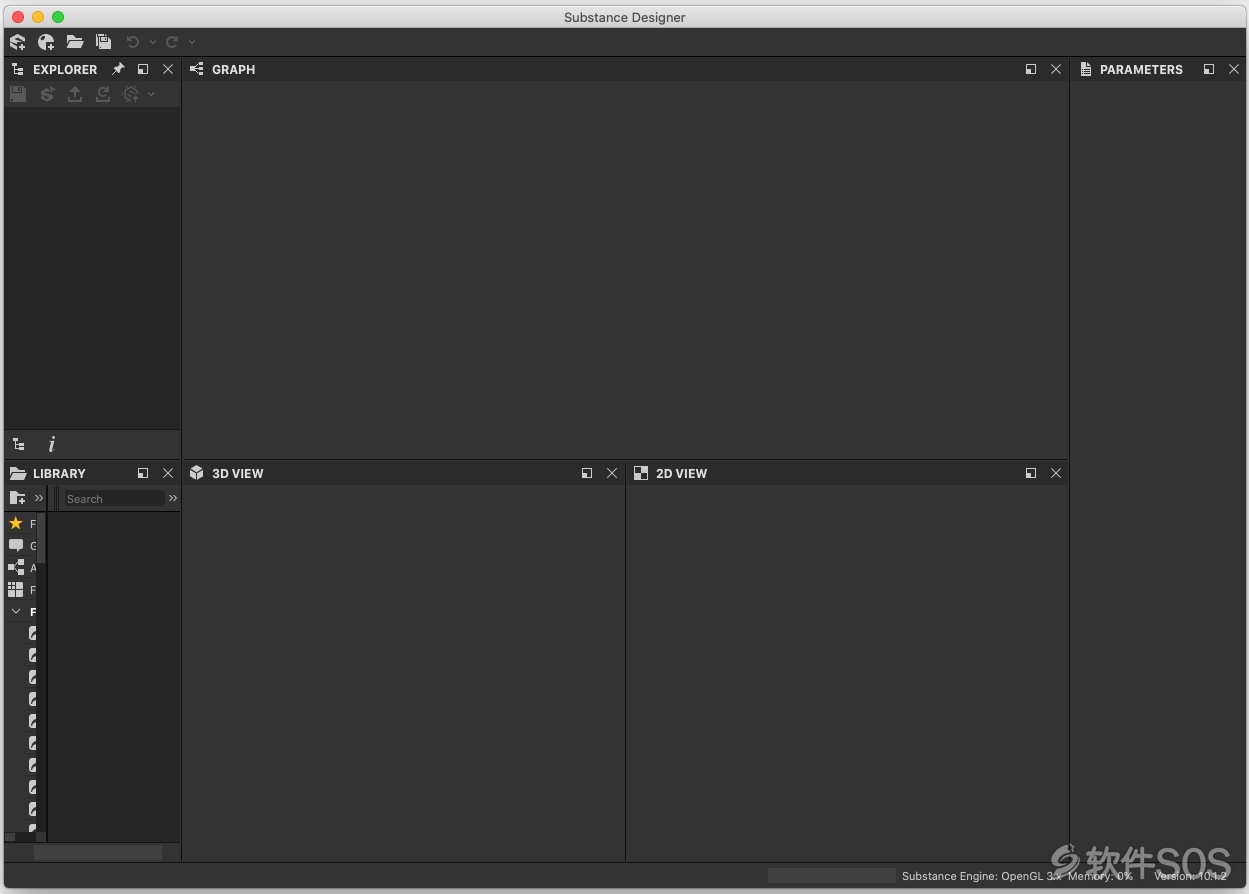Expand hidden Library toolbar items after folder icon

(39, 498)
